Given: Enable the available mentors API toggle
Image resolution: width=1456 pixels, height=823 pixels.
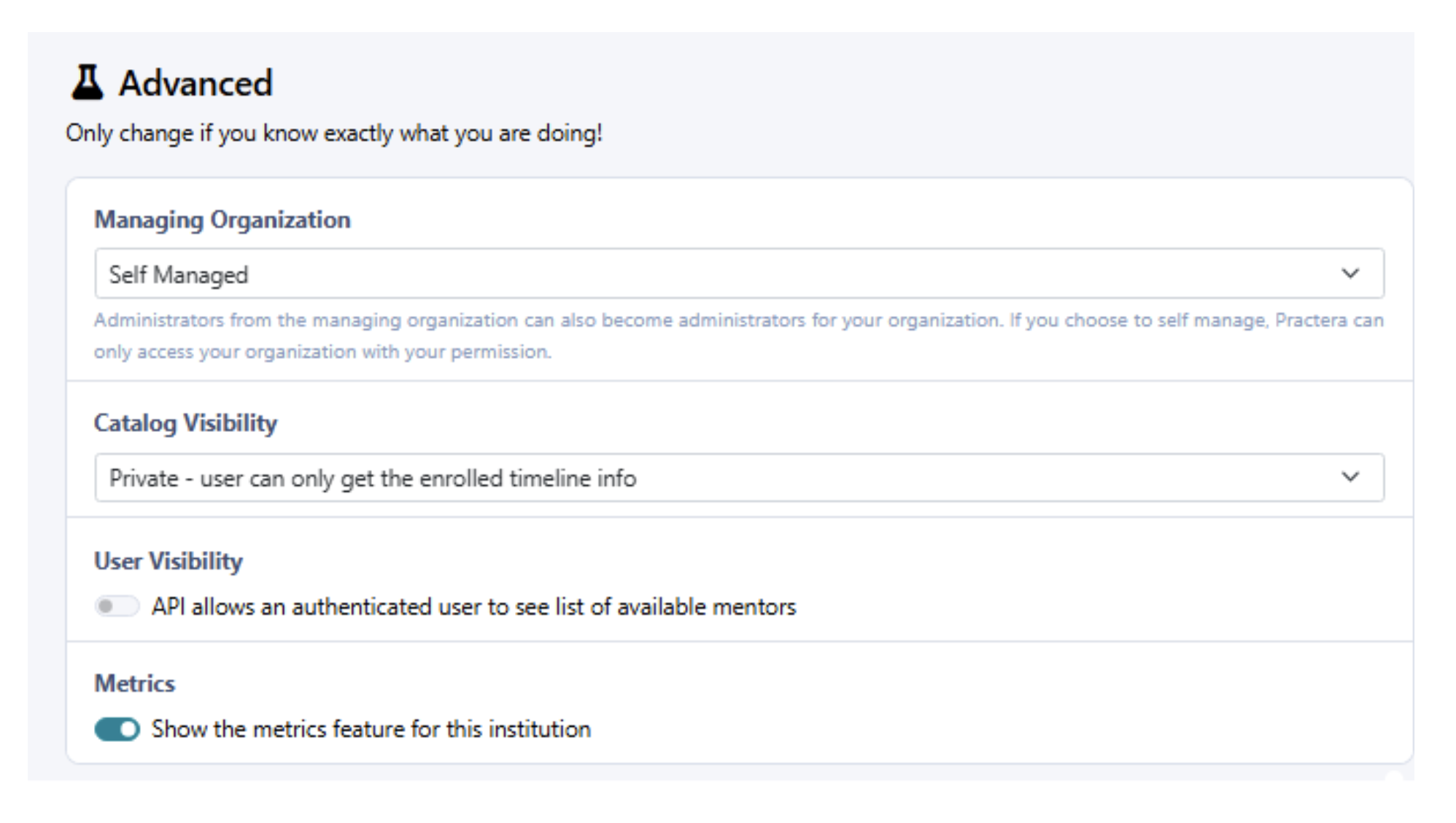Looking at the screenshot, I should [117, 606].
